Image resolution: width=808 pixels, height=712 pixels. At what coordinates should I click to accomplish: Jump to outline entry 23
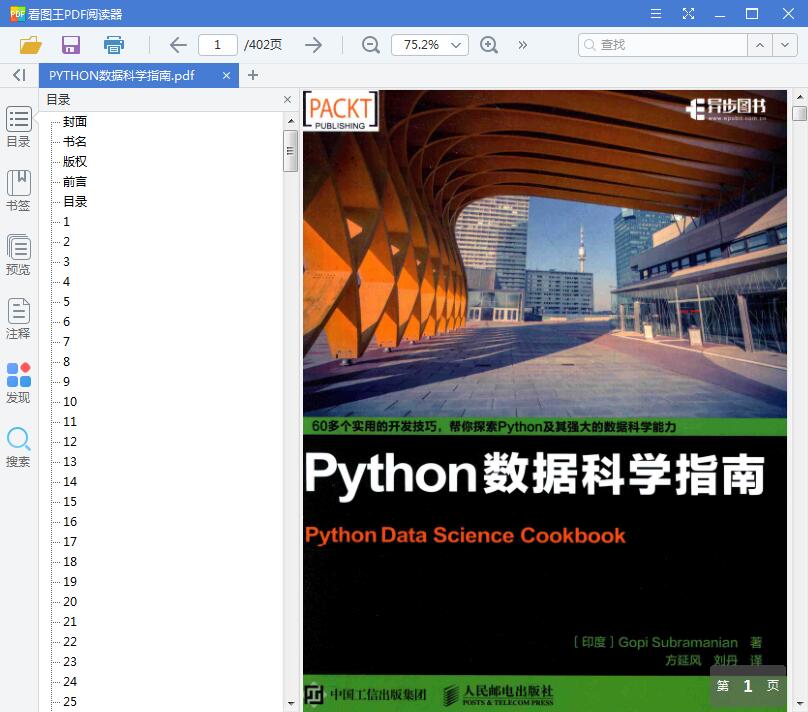70,662
